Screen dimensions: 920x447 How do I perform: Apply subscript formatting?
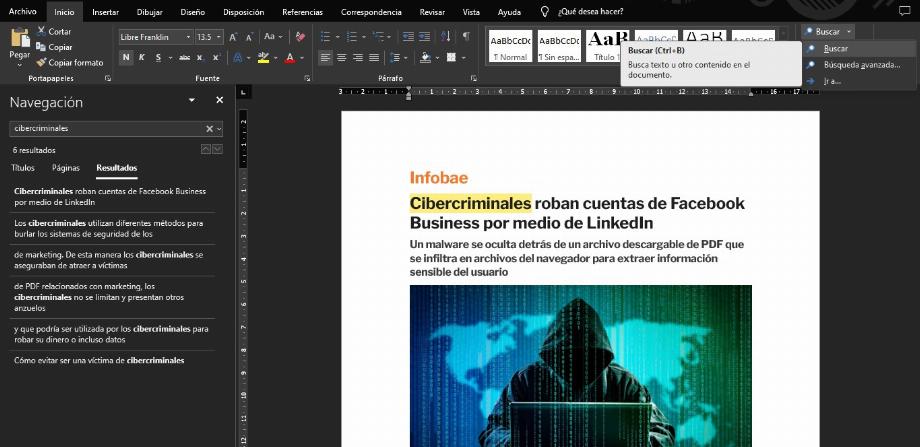tap(200, 57)
